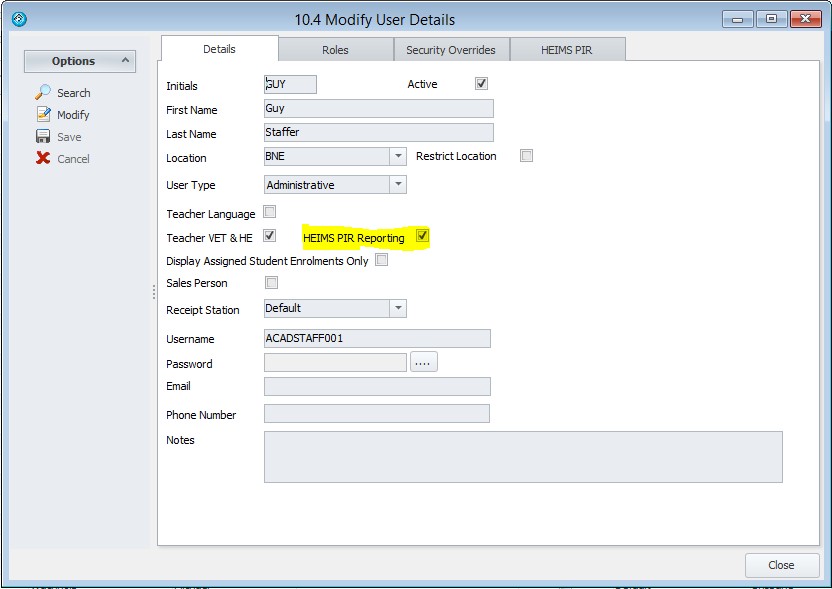Enable the Restrict Location checkbox
The width and height of the screenshot is (832, 589).
coord(527,155)
